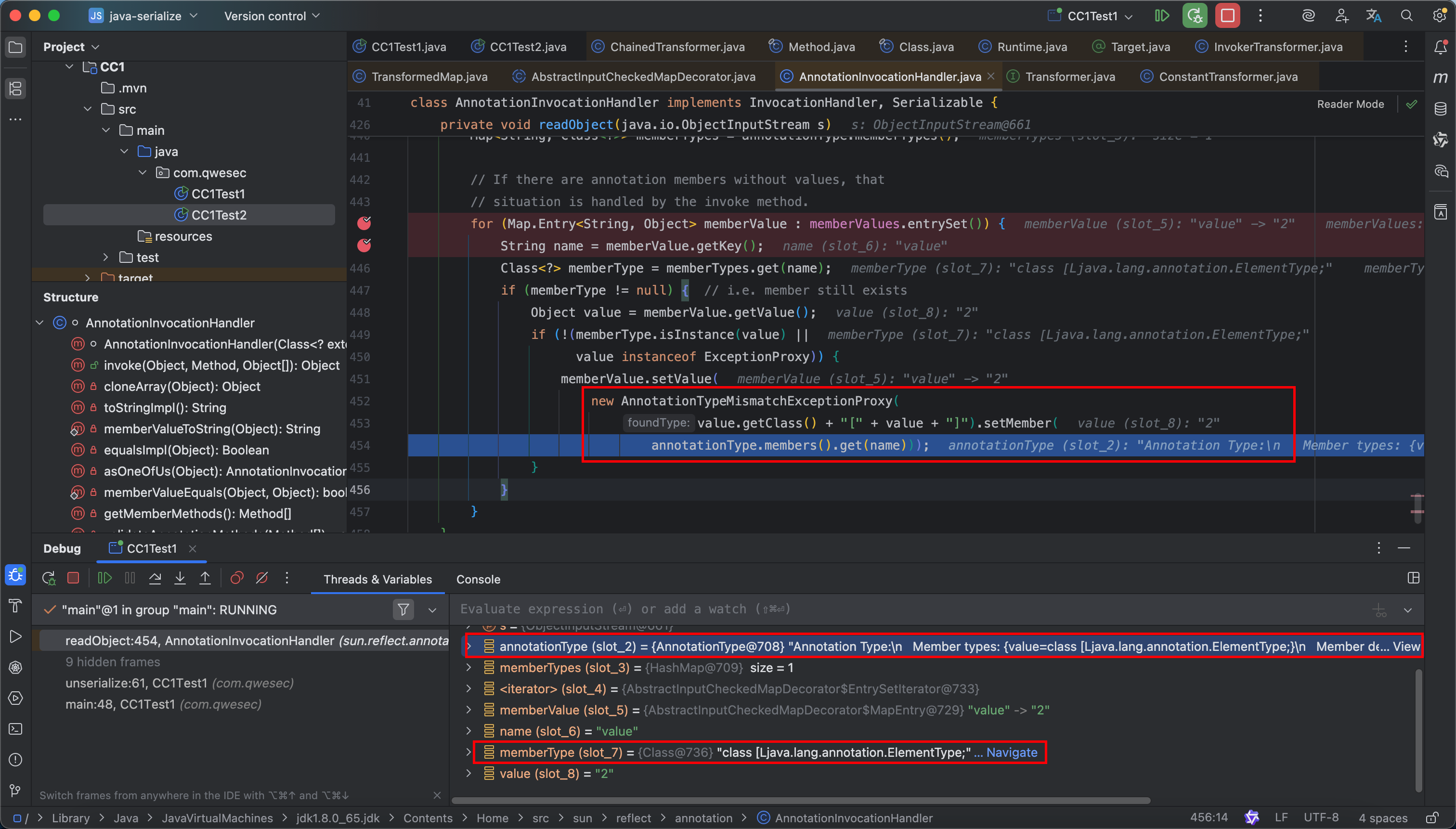1456x829 pixels.
Task: Click Step Over debug icon
Action: [155, 579]
